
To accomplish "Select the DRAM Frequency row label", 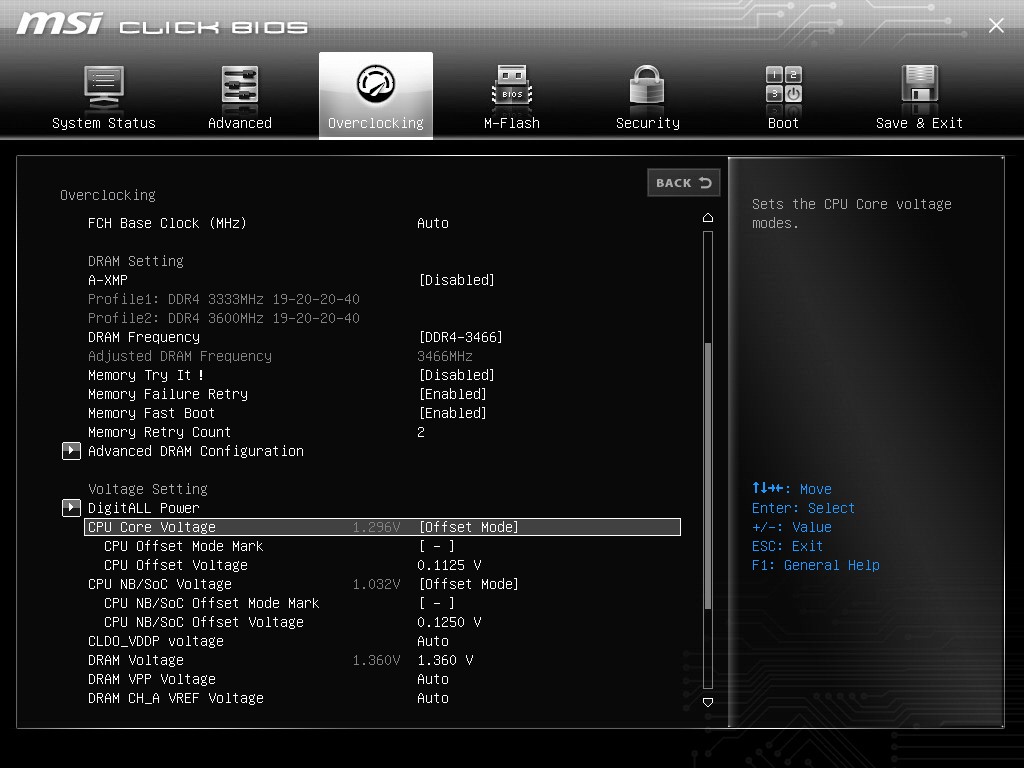I will coord(144,337).
